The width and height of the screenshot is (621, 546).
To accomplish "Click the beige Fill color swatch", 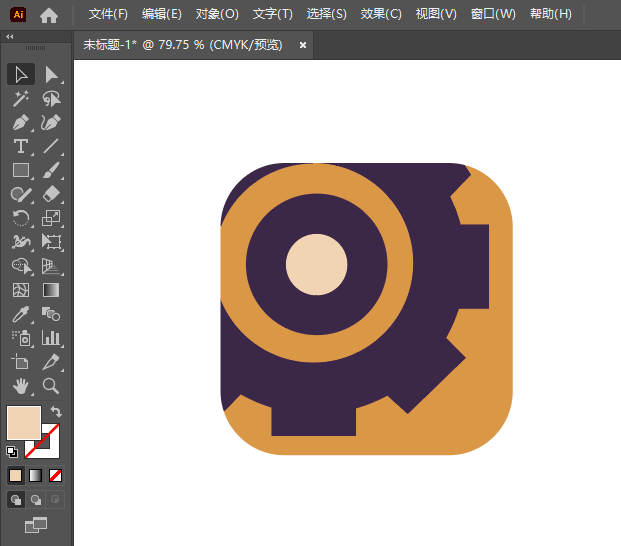I will (24, 422).
